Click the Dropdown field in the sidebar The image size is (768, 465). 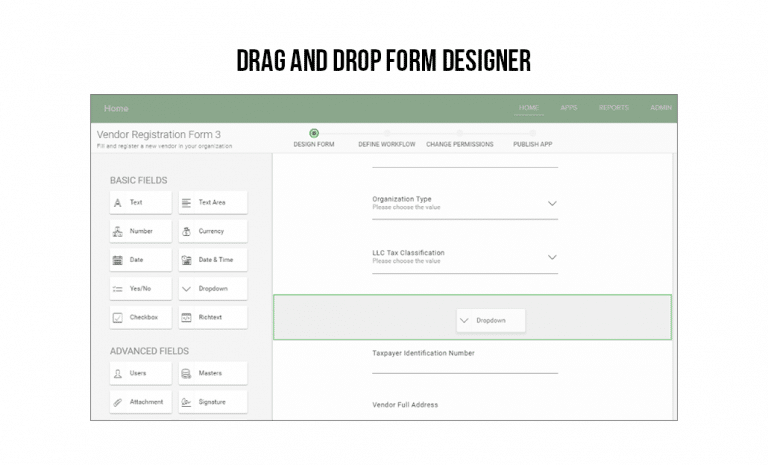pos(212,289)
